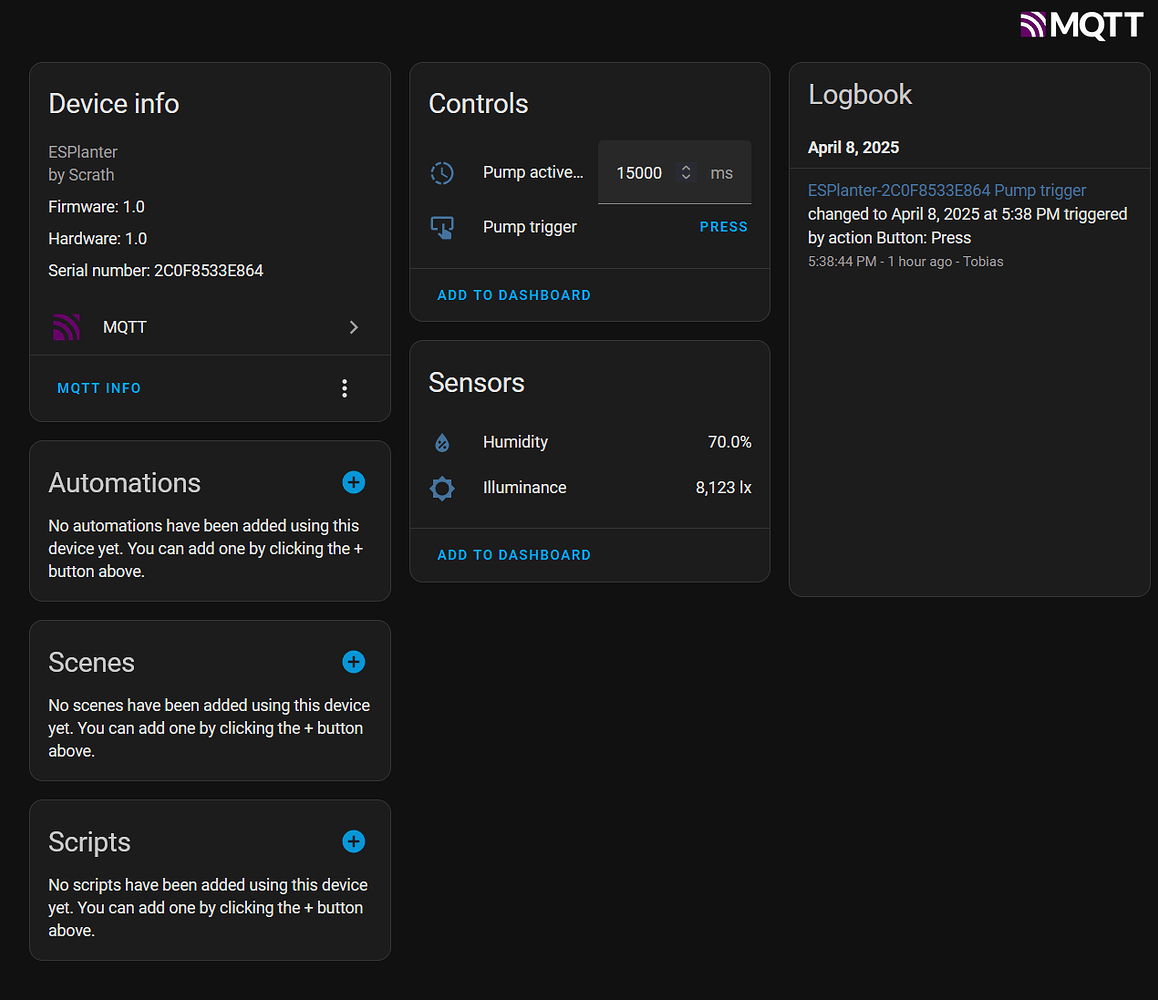The height and width of the screenshot is (1000, 1158).
Task: Click ADD TO DASHBOARD under Controls
Action: (x=513, y=295)
